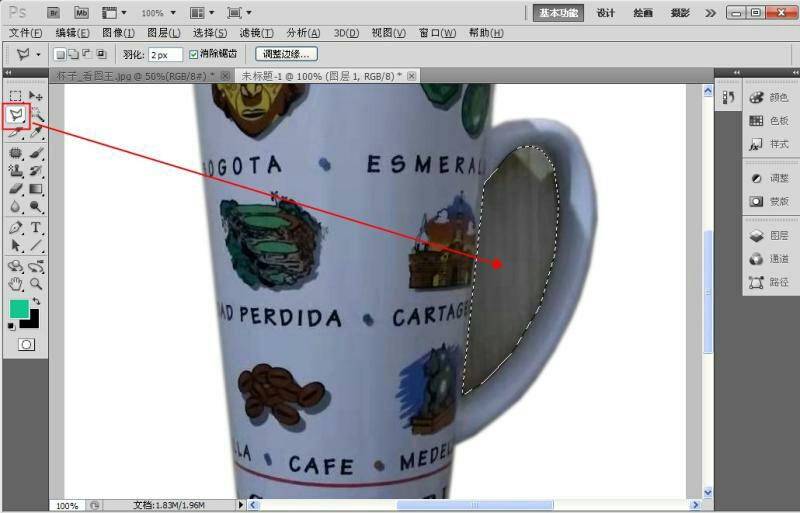
Task: Swap foreground and background colors
Action: coord(36,301)
